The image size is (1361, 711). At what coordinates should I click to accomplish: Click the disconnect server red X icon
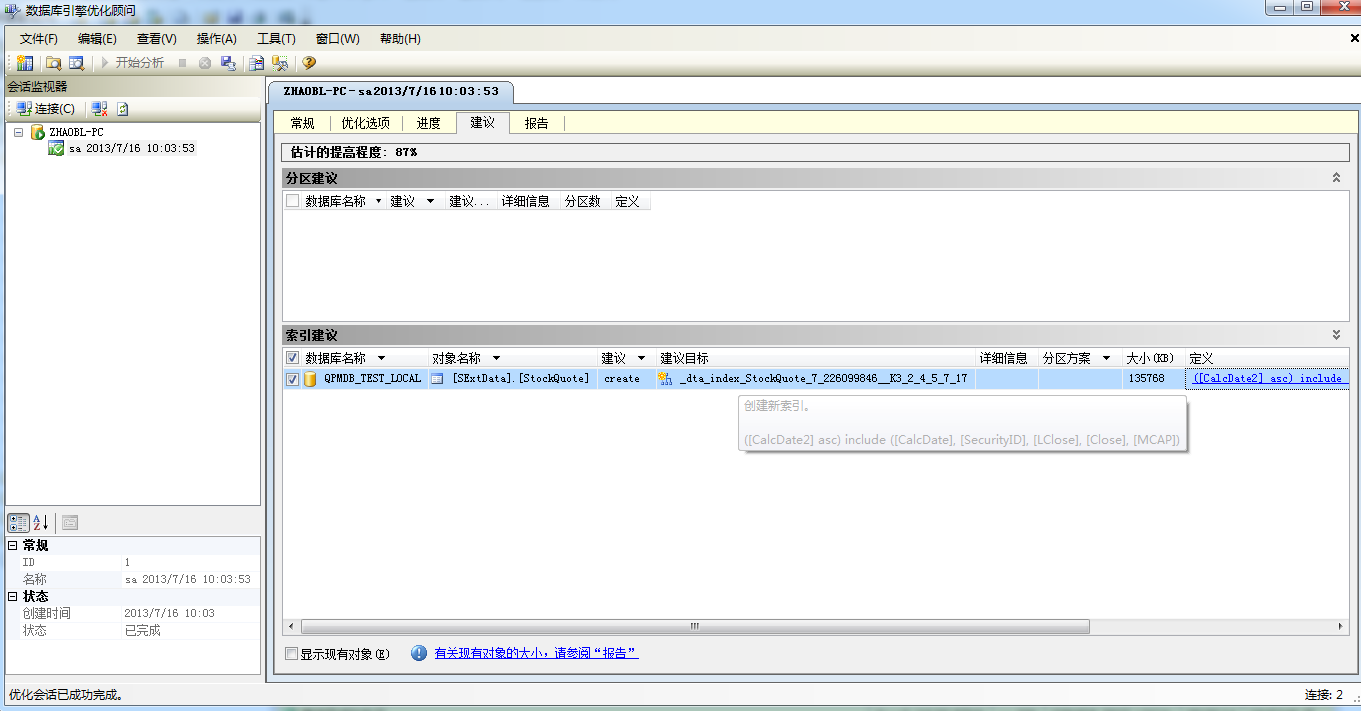coord(99,109)
